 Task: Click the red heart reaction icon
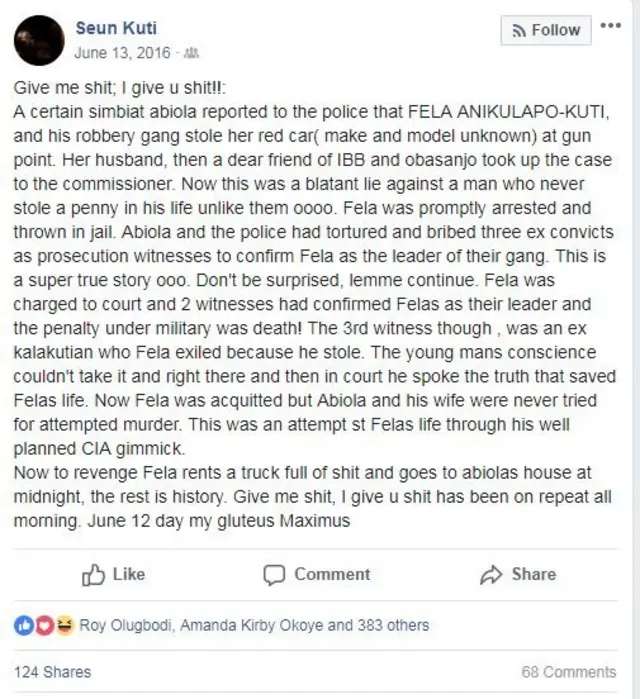[x=44, y=625]
